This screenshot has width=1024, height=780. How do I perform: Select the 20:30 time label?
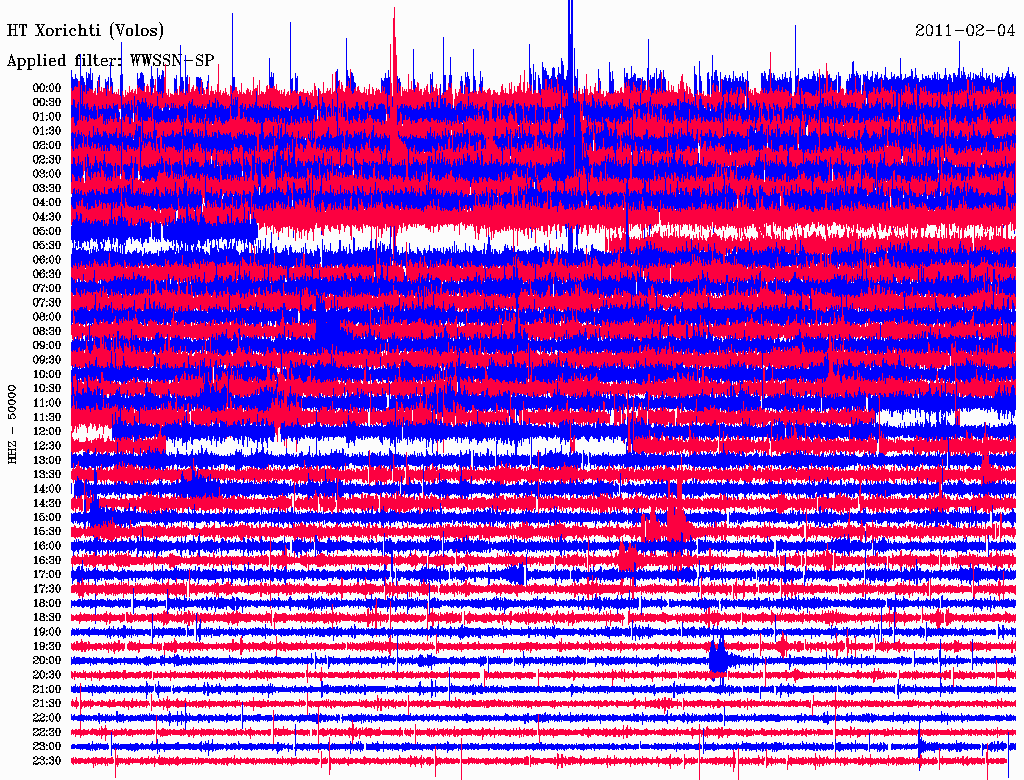pos(47,675)
